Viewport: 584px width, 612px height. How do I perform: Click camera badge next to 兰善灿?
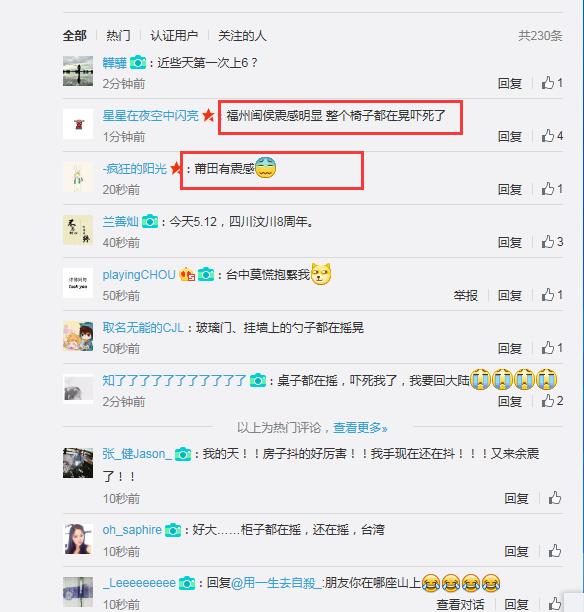(x=150, y=222)
